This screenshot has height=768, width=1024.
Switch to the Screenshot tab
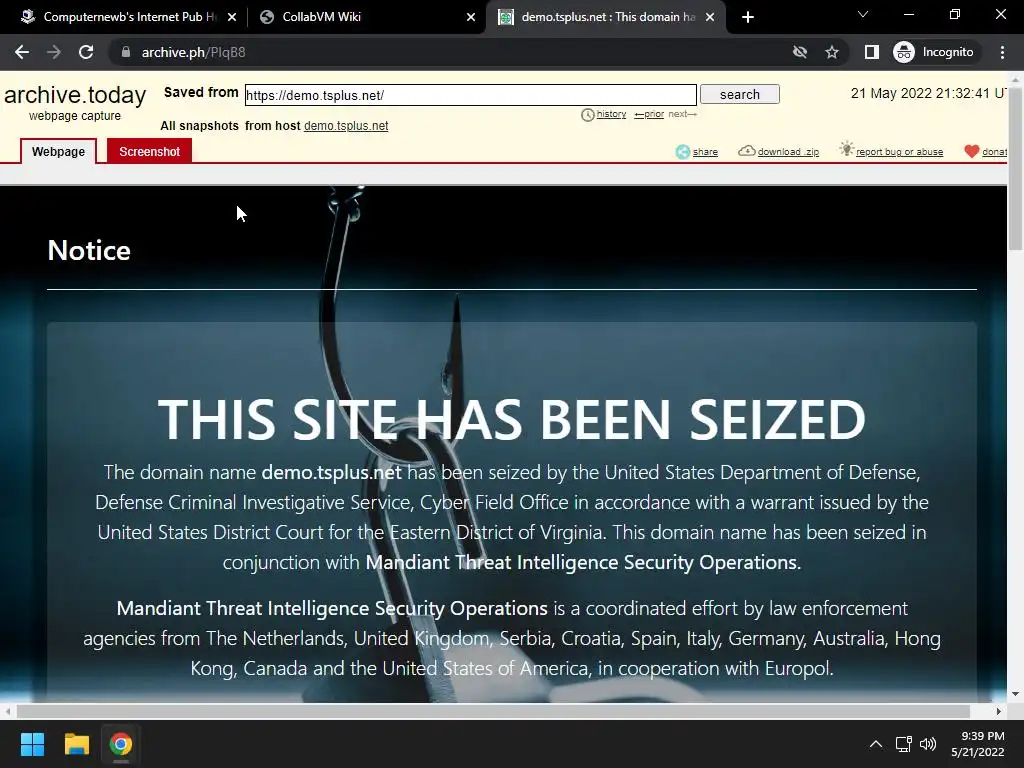150,152
